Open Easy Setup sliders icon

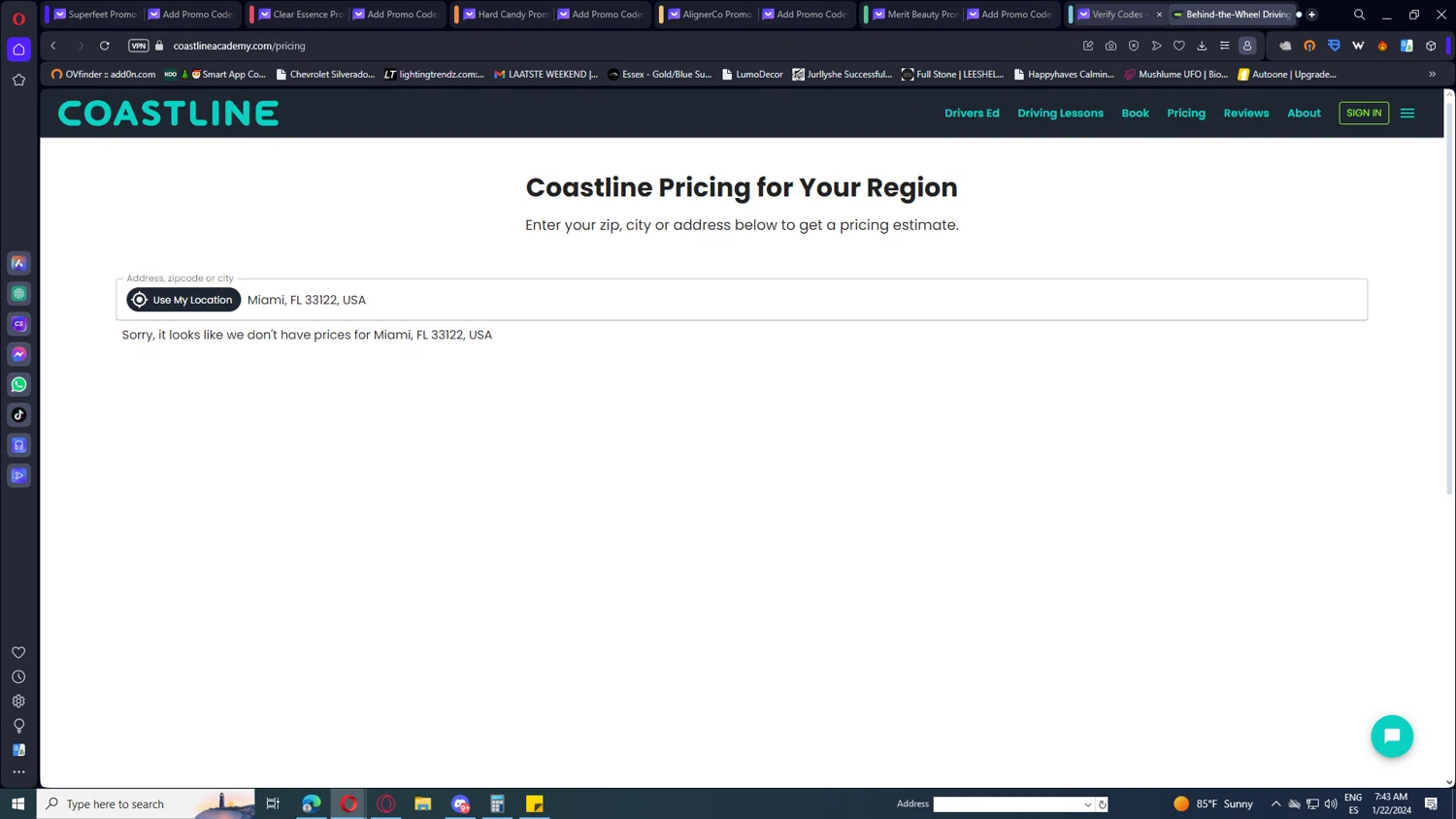[1225, 46]
